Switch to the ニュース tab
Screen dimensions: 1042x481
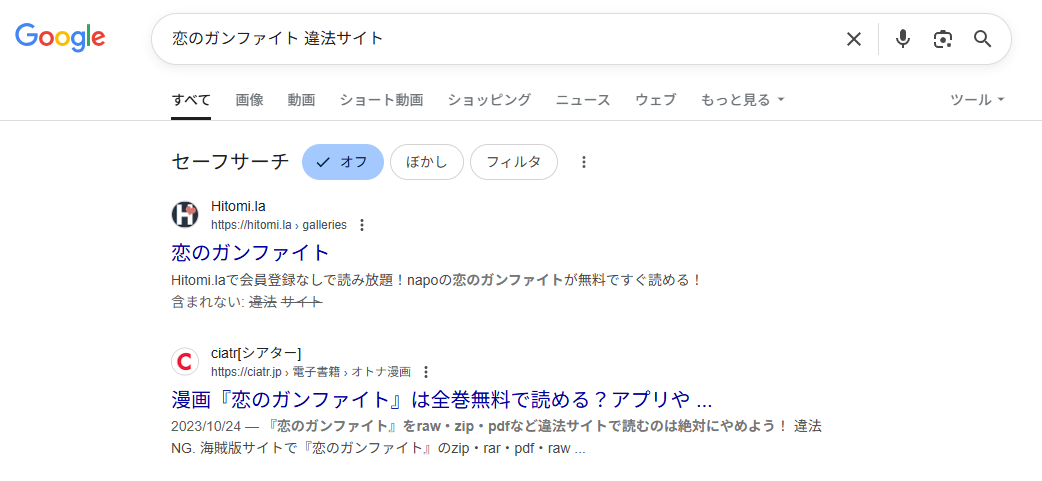tap(583, 100)
